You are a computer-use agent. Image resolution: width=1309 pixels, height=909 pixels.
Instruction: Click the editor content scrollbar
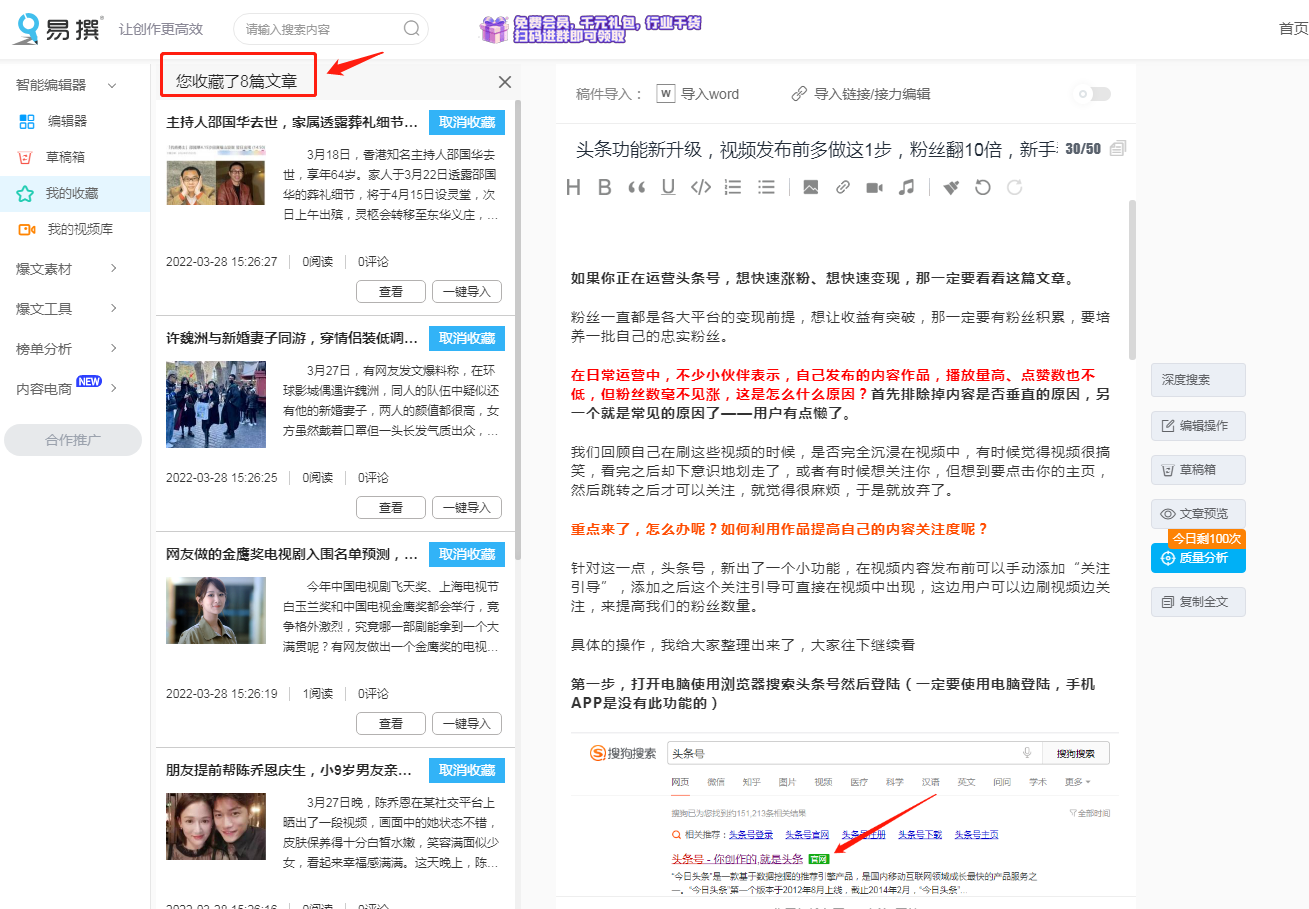[x=1132, y=280]
